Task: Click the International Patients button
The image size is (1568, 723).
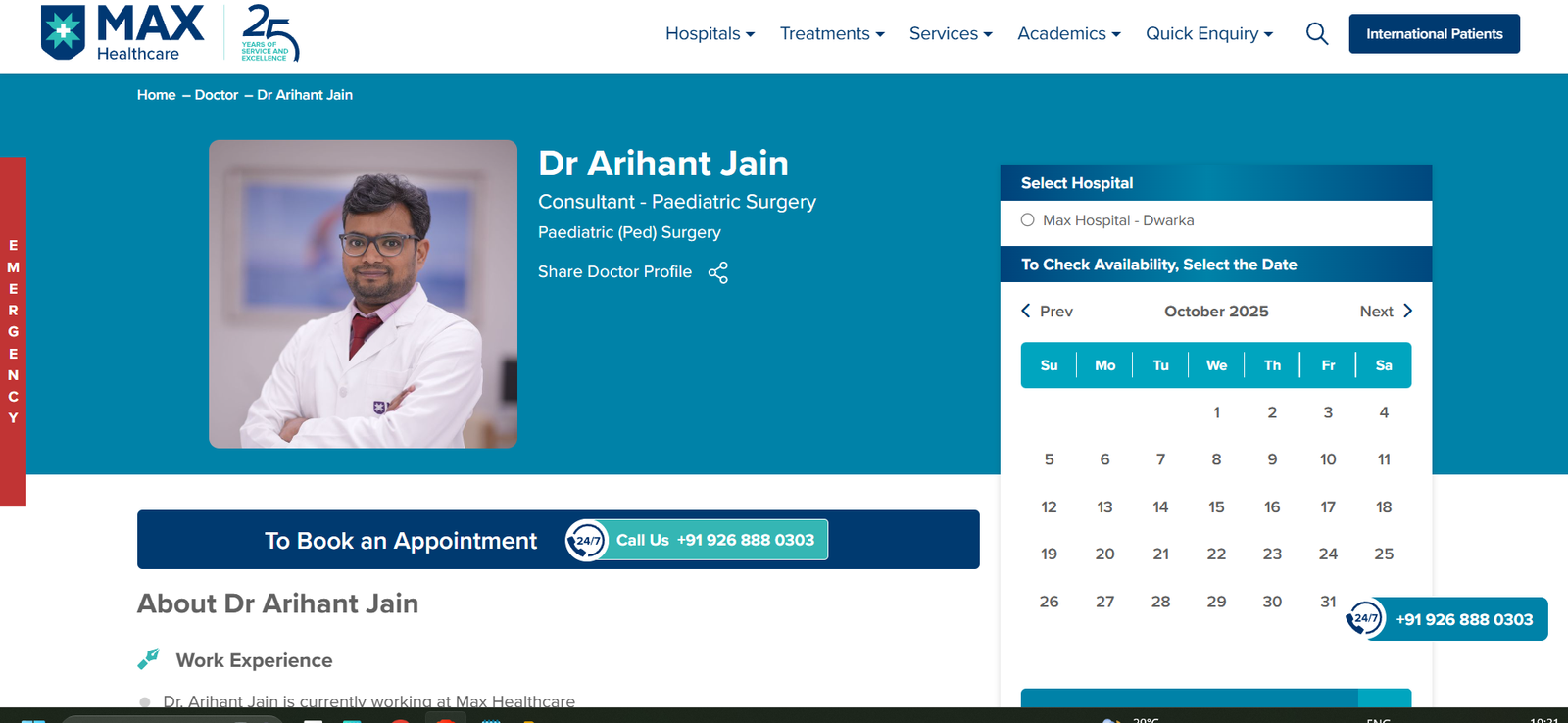Action: pyautogui.click(x=1434, y=34)
